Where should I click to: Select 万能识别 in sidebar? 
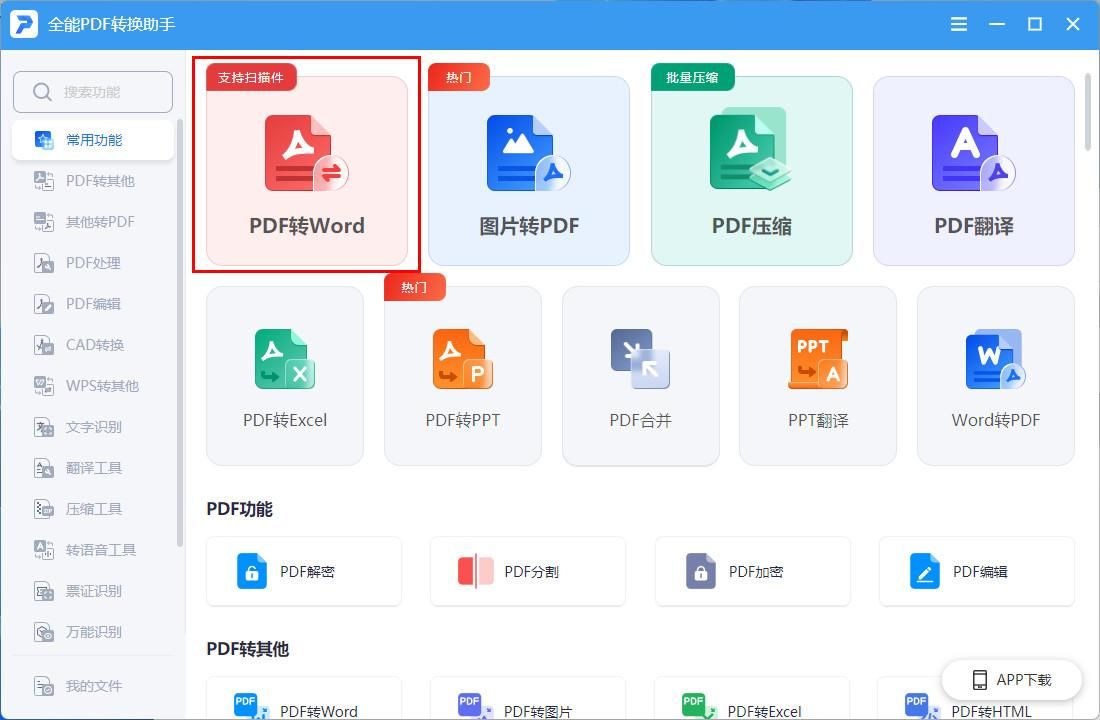93,632
